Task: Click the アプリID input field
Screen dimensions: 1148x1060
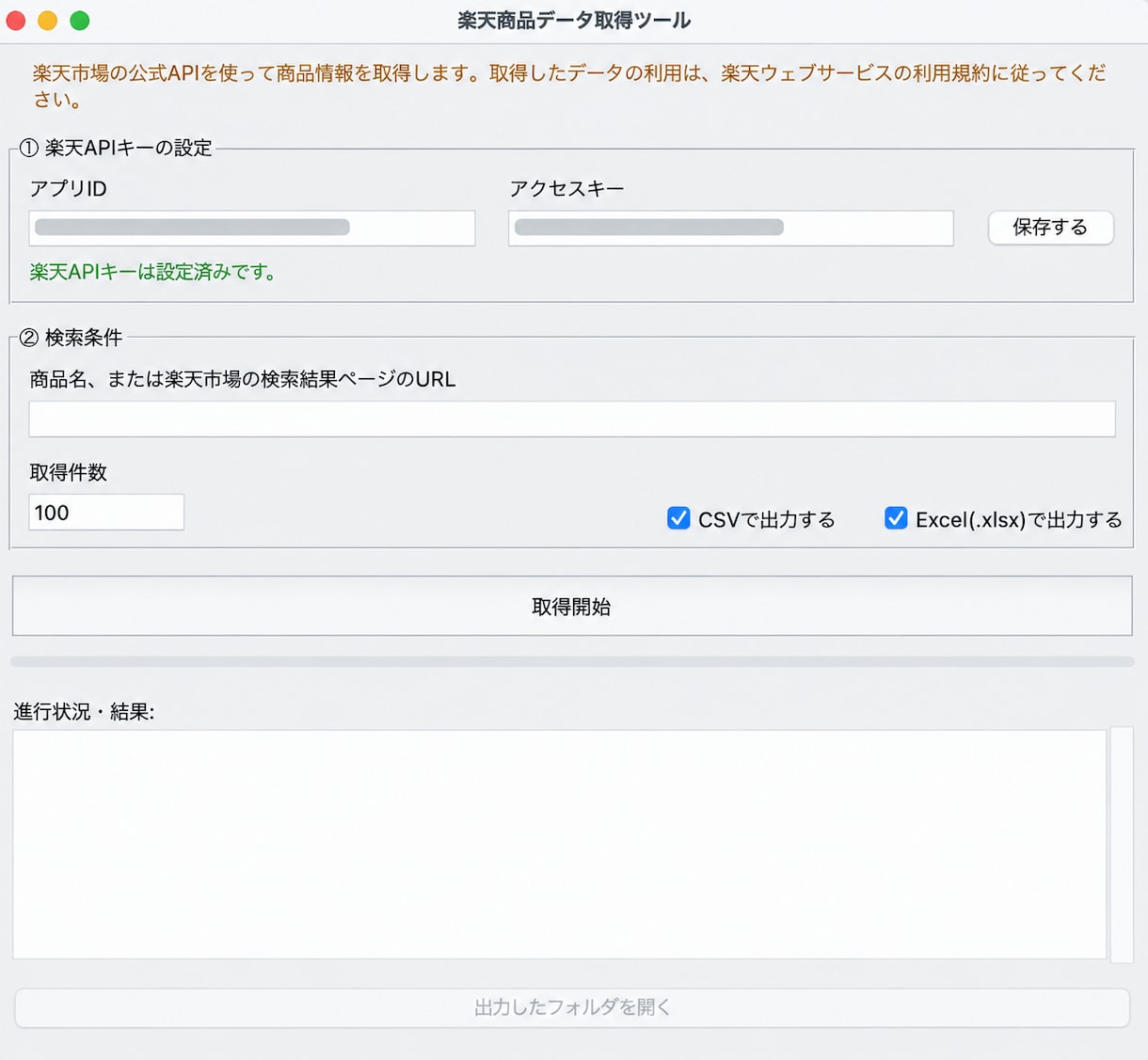Action: [252, 228]
